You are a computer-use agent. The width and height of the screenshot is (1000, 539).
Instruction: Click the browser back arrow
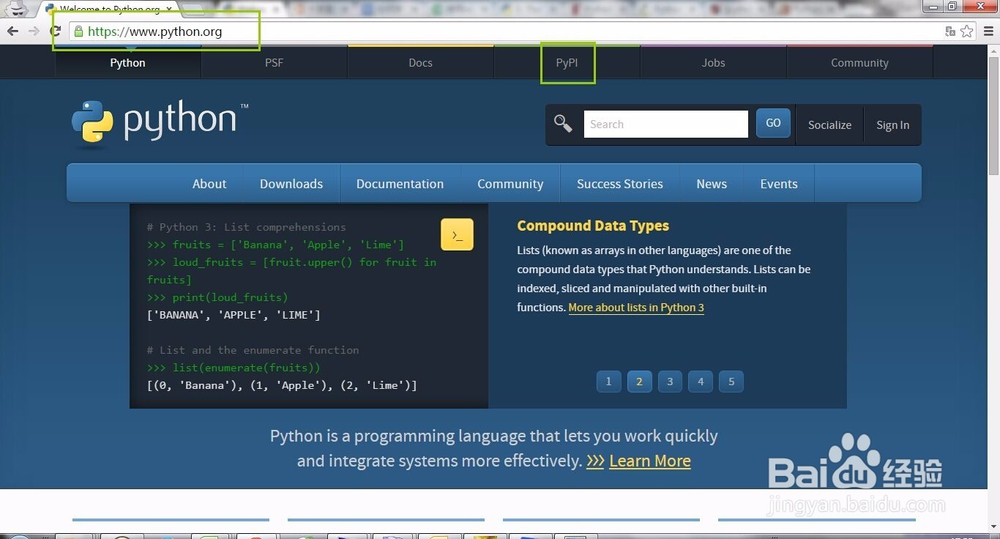click(x=12, y=31)
